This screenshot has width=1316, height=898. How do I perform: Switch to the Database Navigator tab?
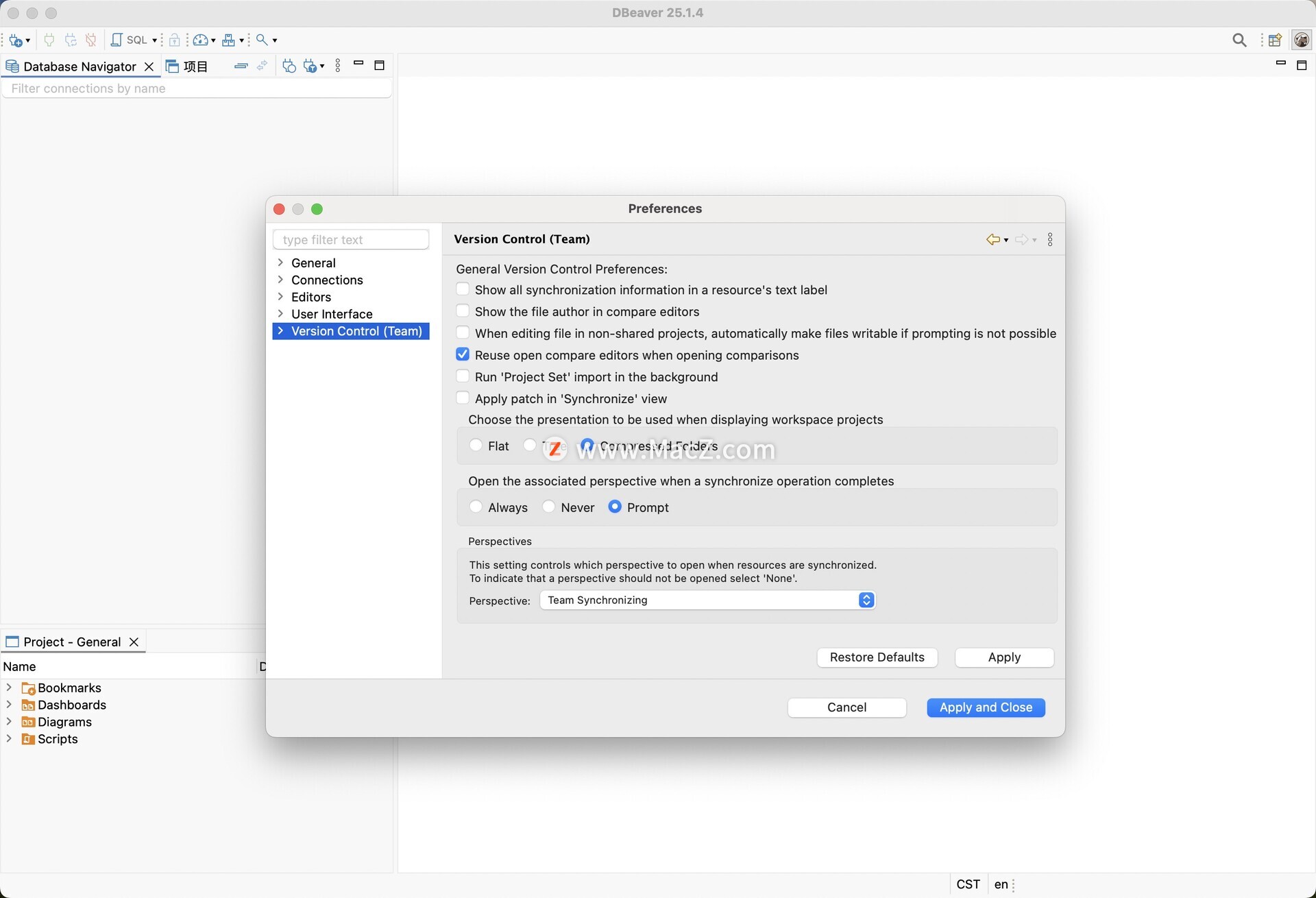(x=80, y=66)
